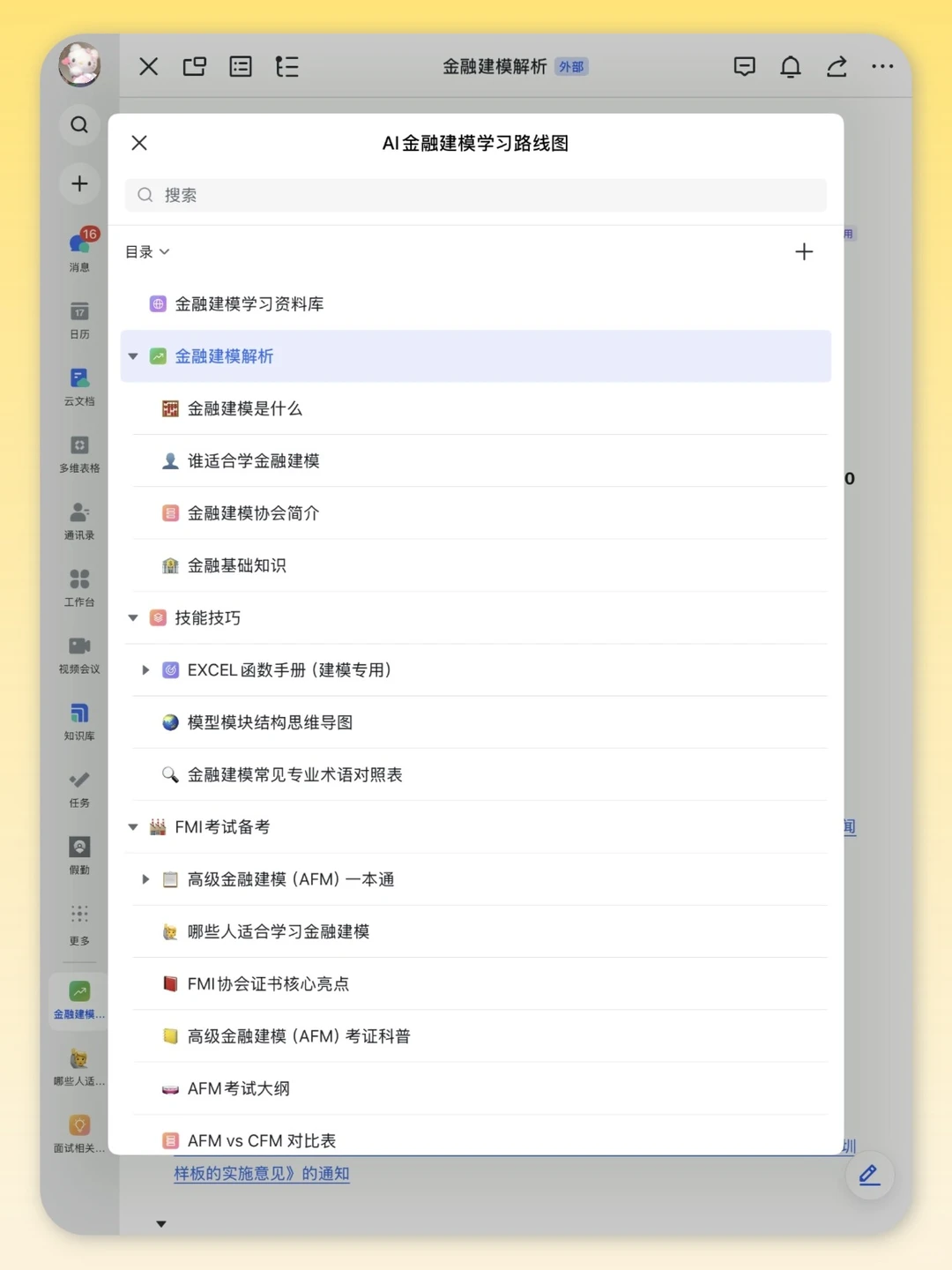Open EXCEL函数手册（建模专用）page
Screen dimensions: 952x1270
click(476, 670)
